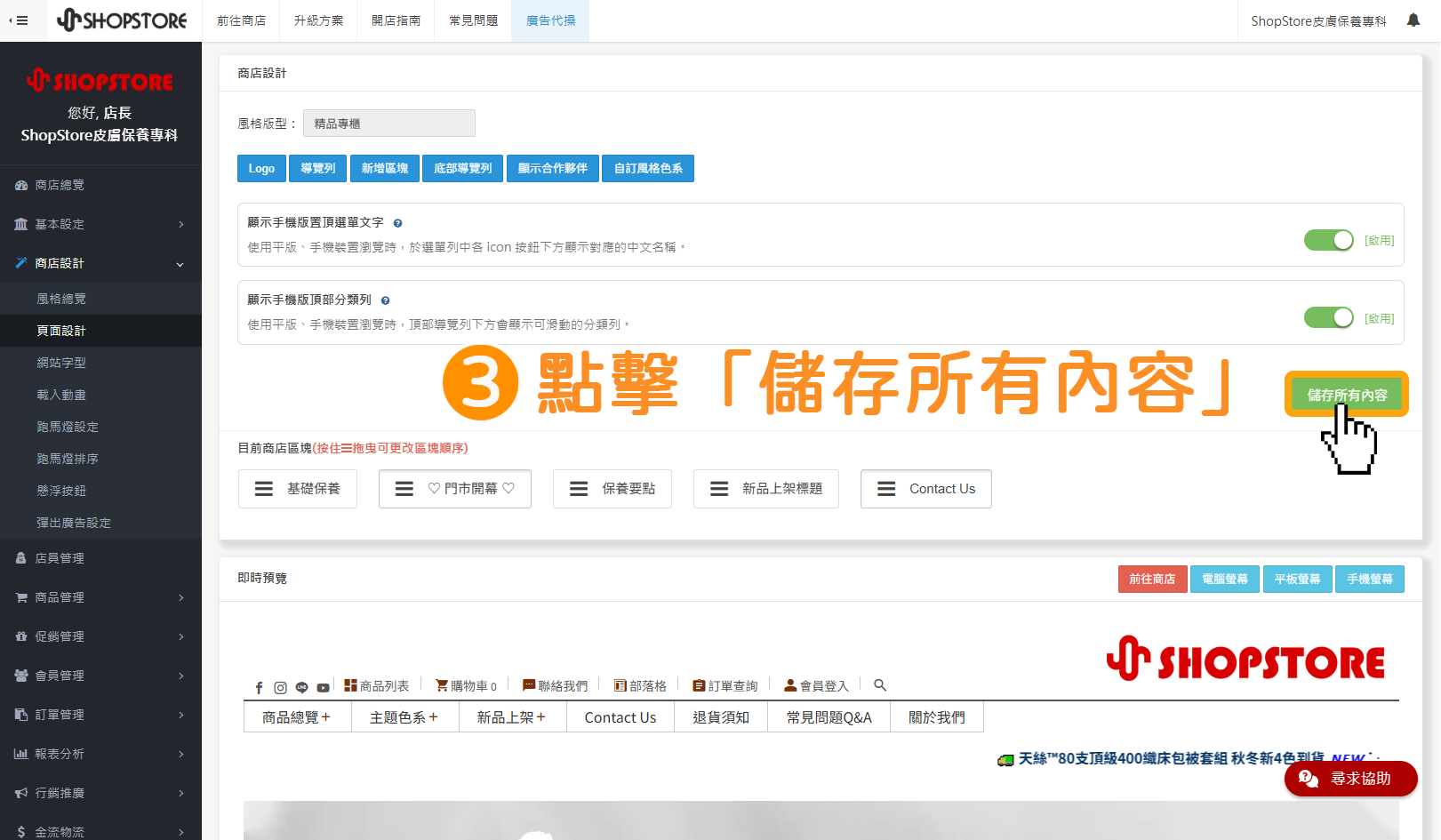Click SHOPSTORE logo in top bar
The width and height of the screenshot is (1441, 840).
pyautogui.click(x=122, y=20)
